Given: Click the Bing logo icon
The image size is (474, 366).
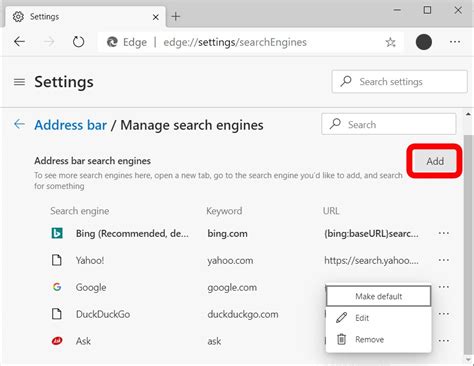Looking at the screenshot, I should [57, 233].
